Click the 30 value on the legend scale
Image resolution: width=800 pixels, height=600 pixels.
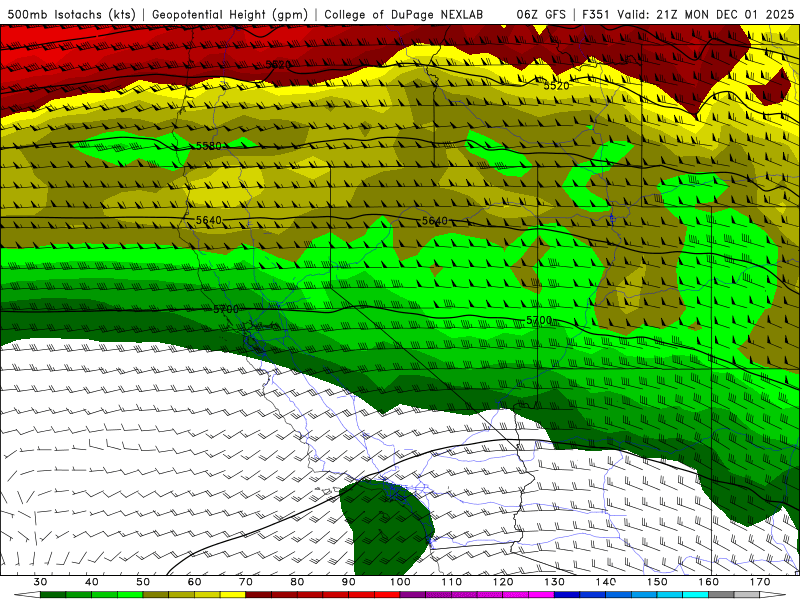point(40,582)
